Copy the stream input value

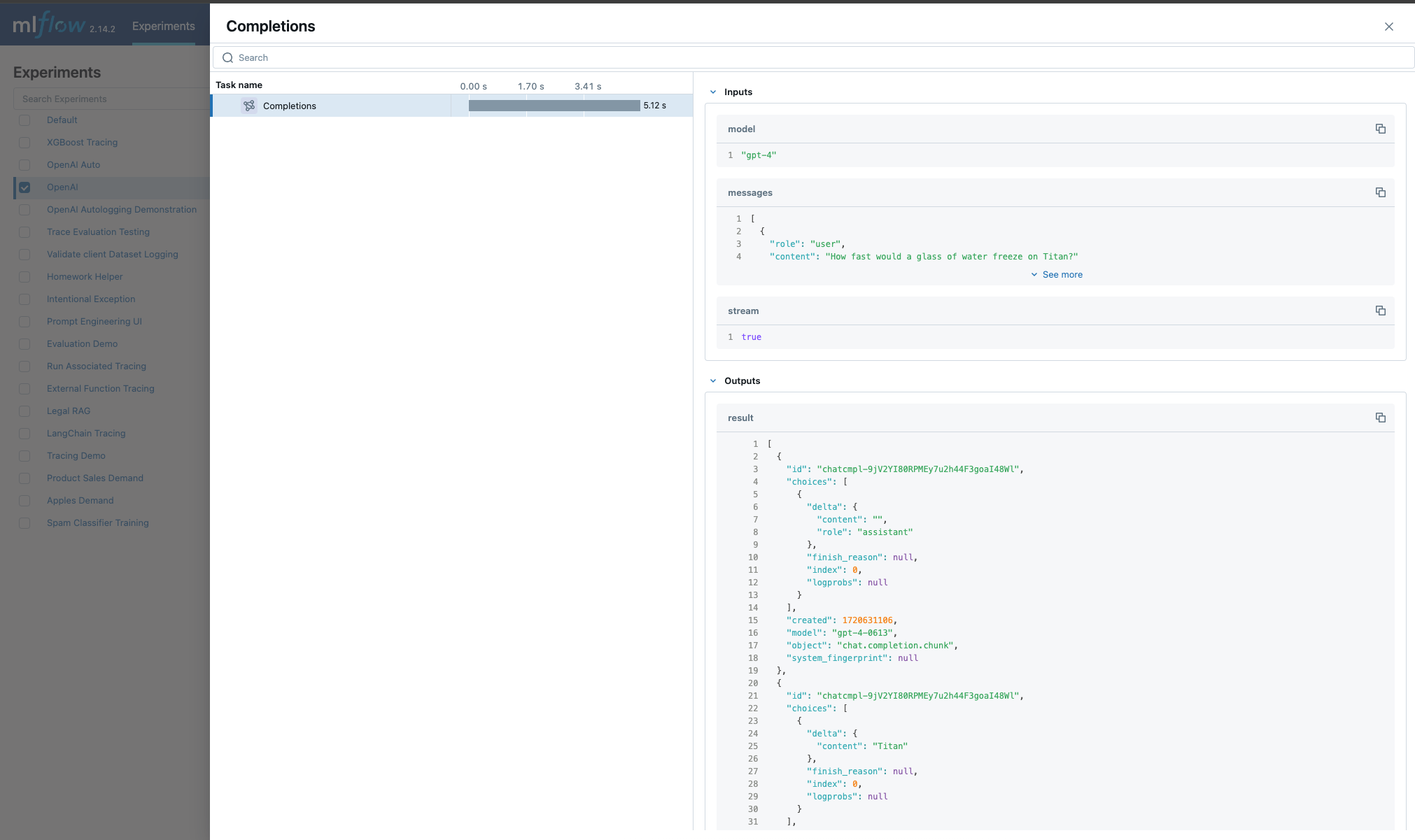pos(1380,311)
